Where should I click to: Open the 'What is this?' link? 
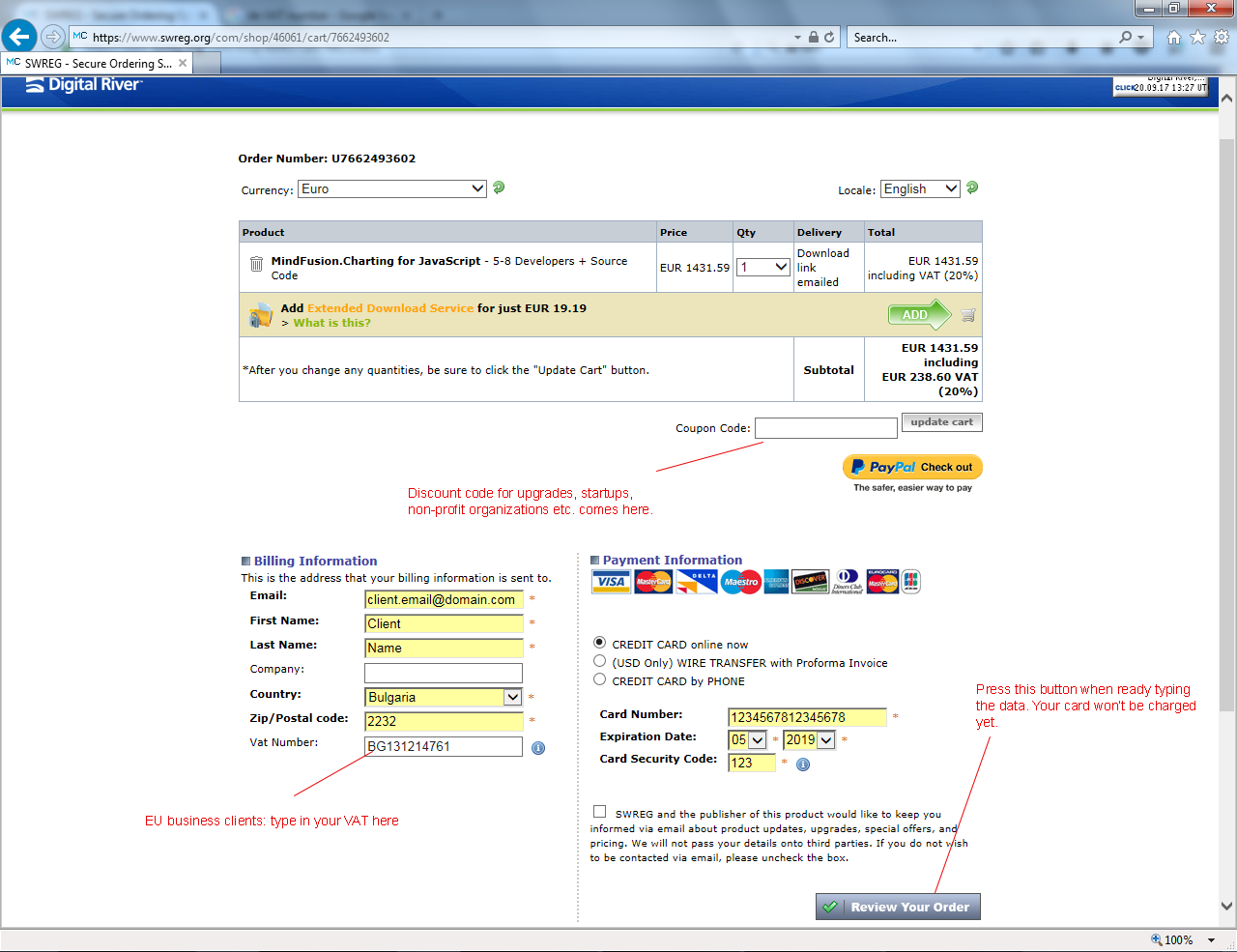click(331, 323)
